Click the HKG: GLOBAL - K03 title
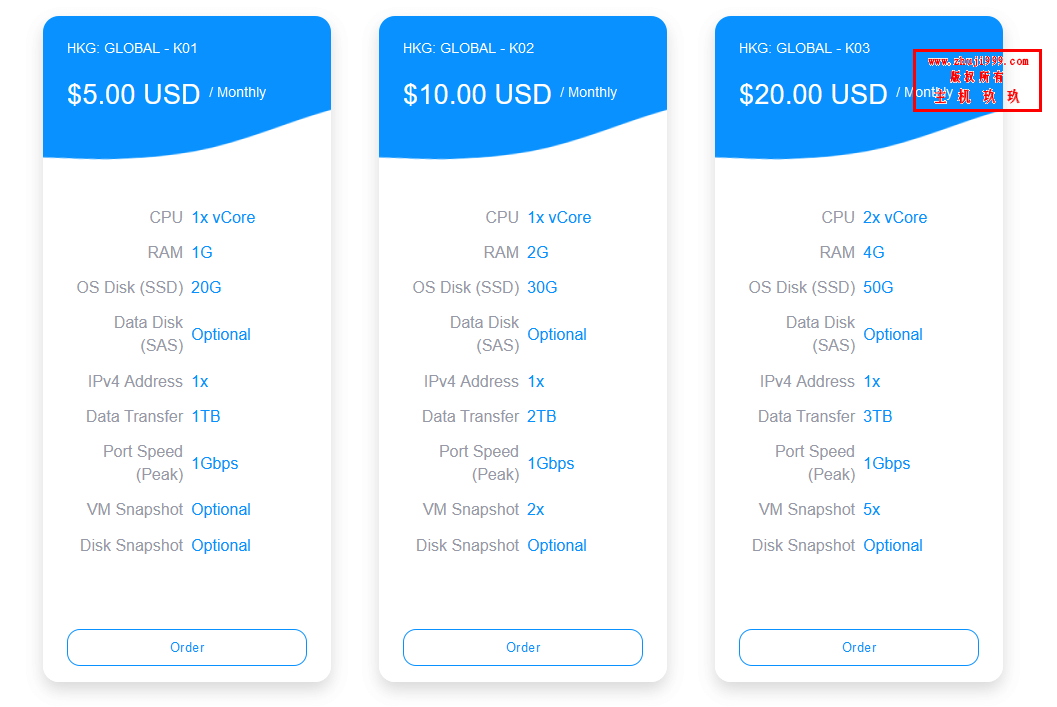Image resolution: width=1057 pixels, height=707 pixels. coord(804,49)
